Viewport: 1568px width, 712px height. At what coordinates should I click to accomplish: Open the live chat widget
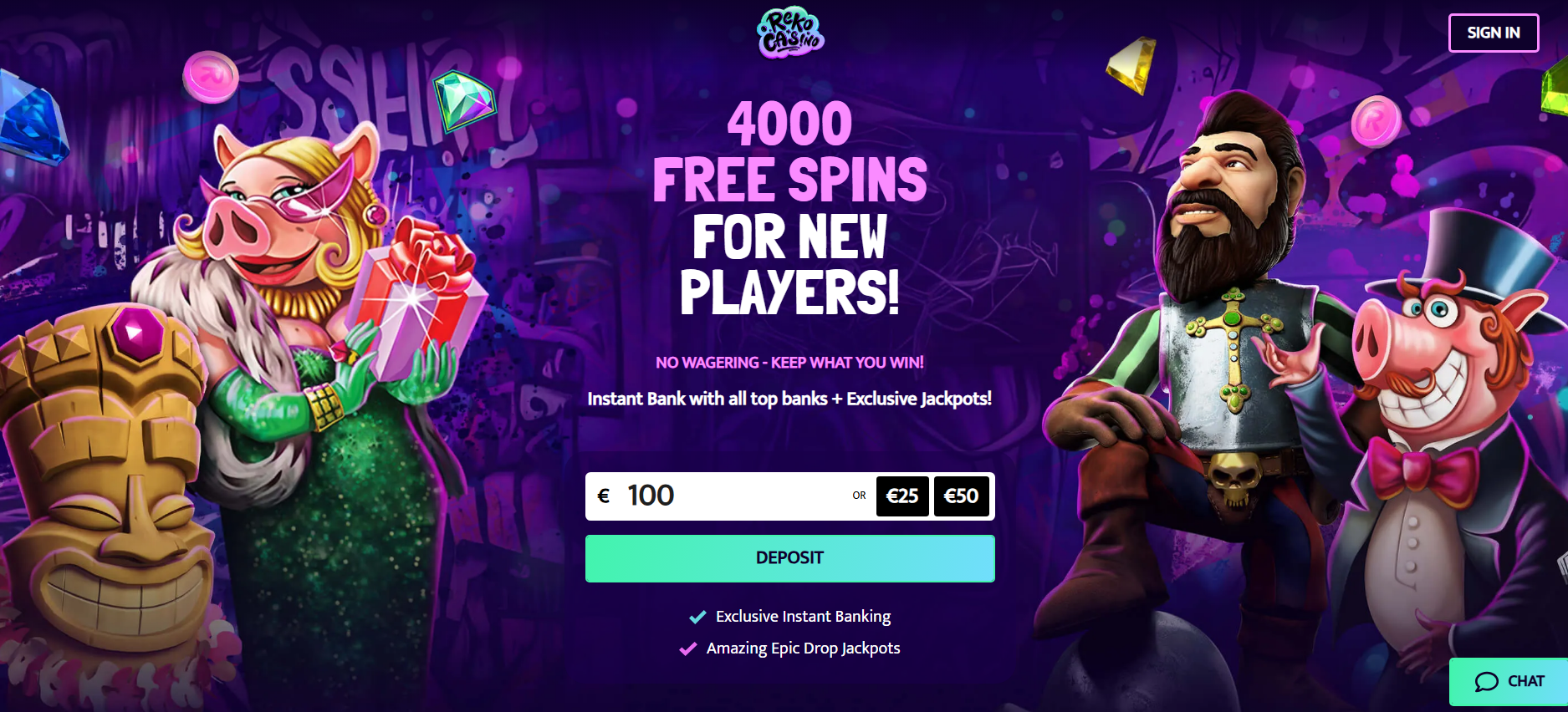1509,682
